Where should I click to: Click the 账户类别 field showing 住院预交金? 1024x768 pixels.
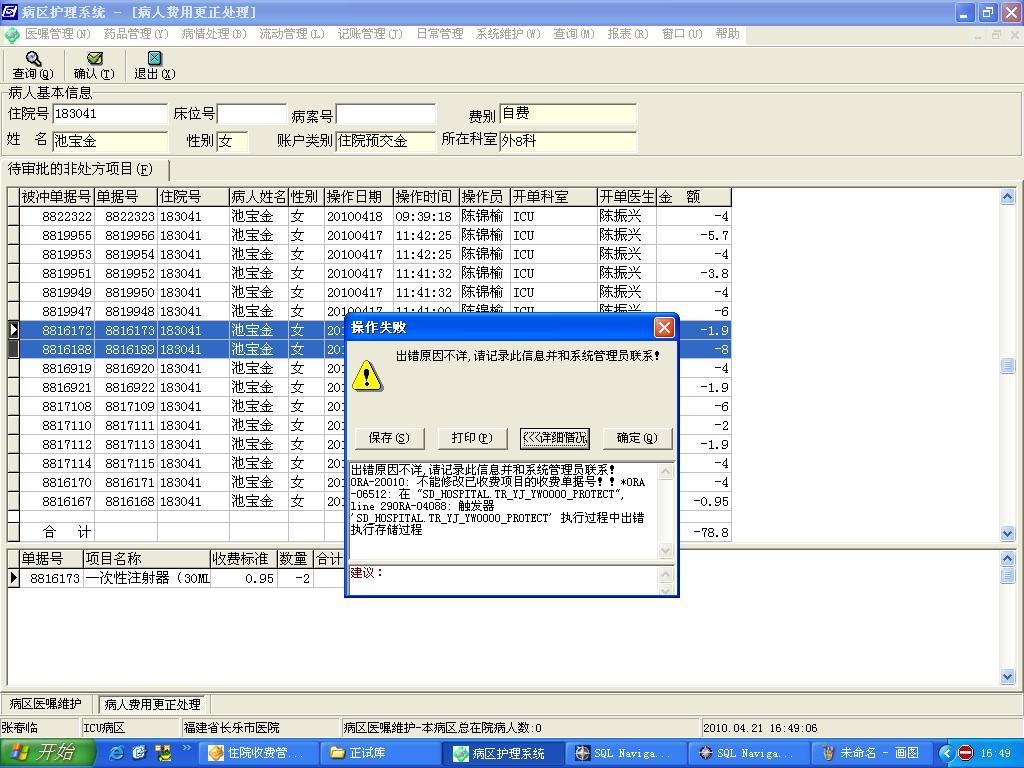pos(386,141)
